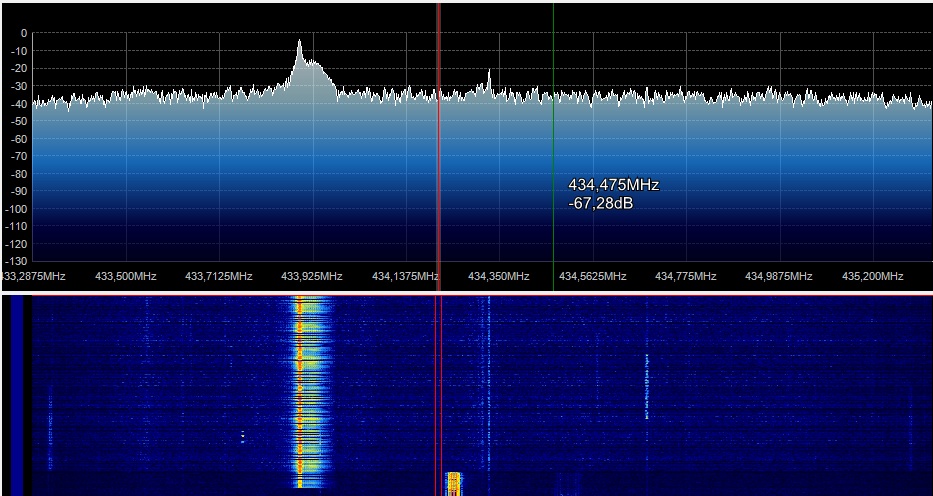Click the 434,1375MHz frequency axis label
933x496 pixels.
tap(405, 277)
